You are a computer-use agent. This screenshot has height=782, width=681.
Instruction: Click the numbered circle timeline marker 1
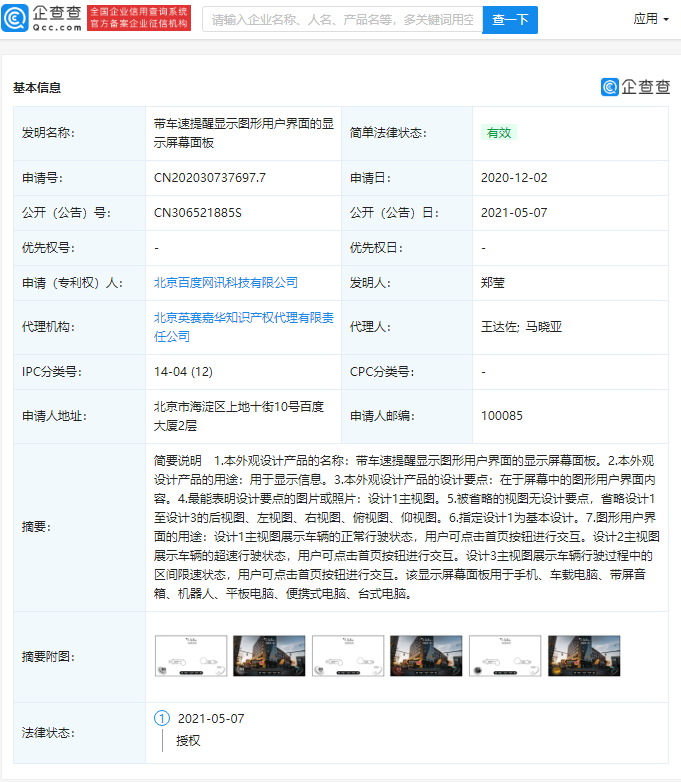162,718
